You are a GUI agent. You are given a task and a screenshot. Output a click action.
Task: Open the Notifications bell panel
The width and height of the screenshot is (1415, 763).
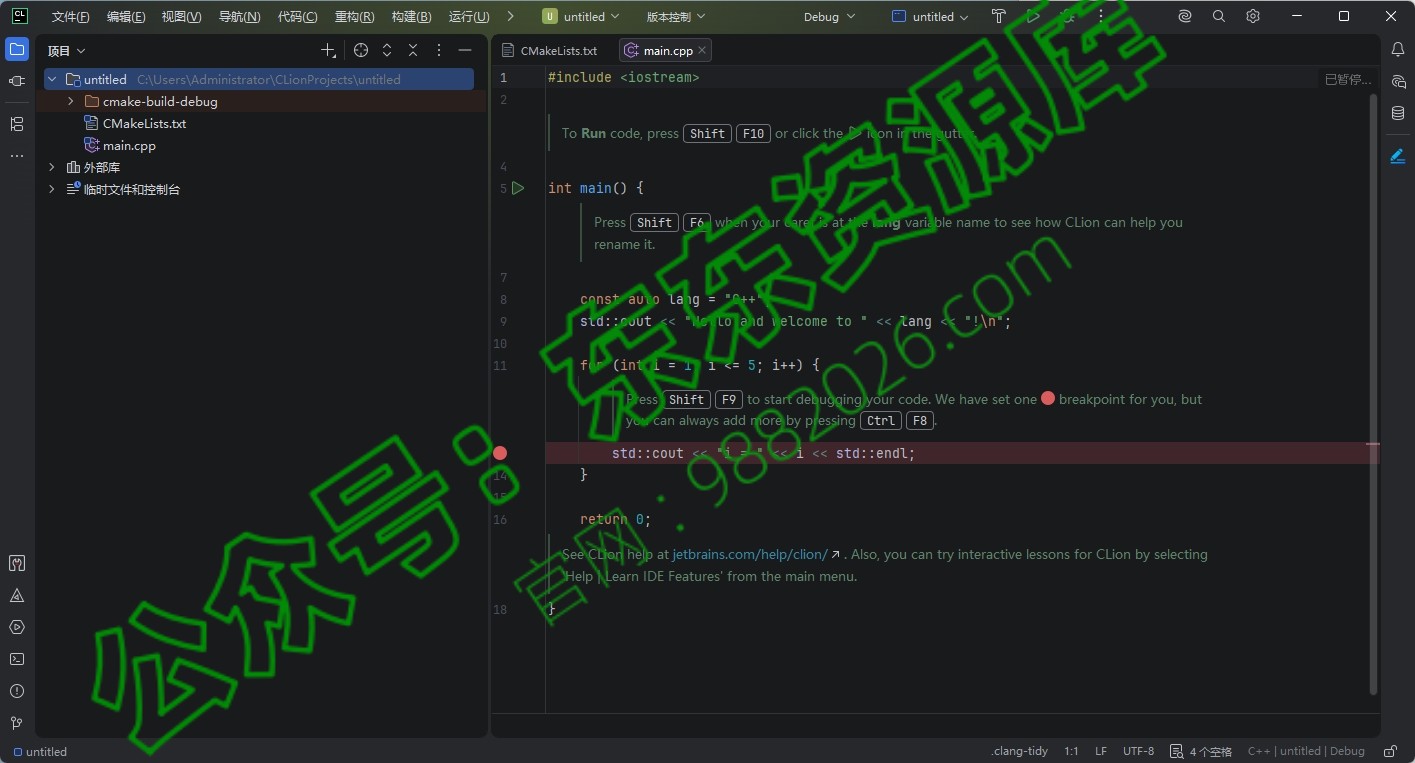(x=1398, y=50)
